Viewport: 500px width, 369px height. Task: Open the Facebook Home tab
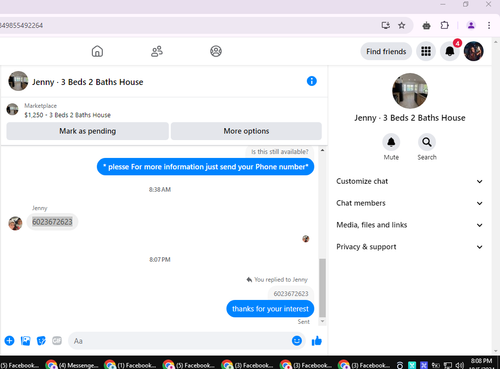[97, 51]
